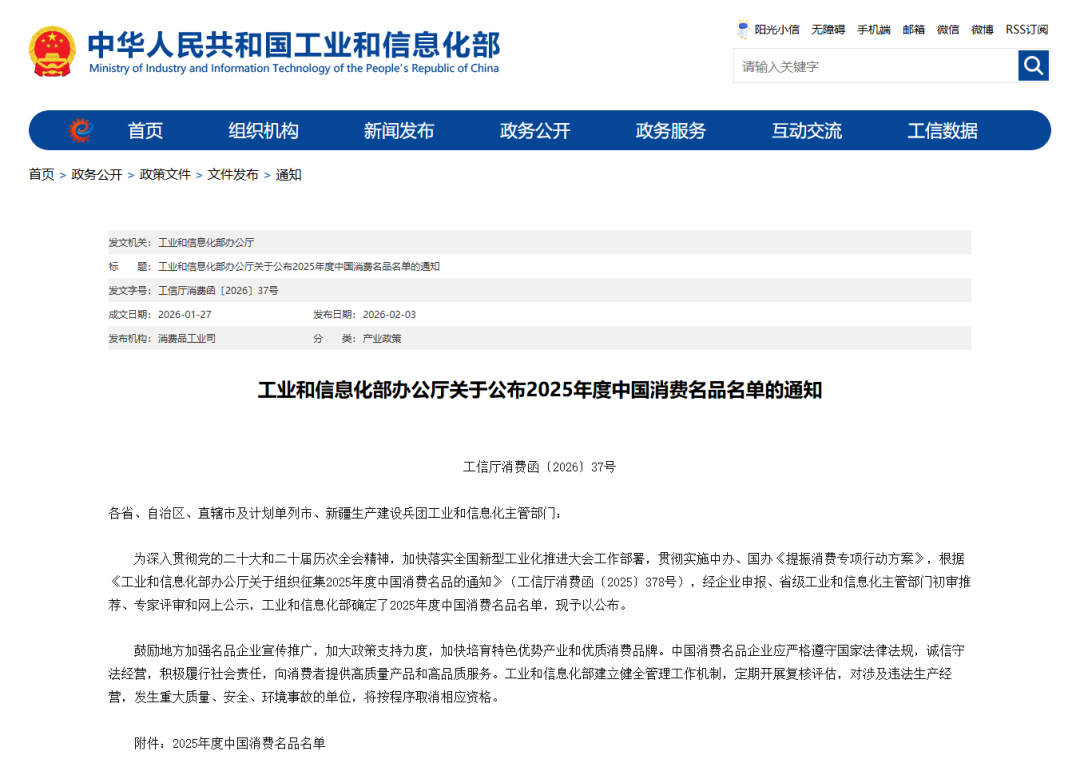Click 首页 in the blue navigation bar
The width and height of the screenshot is (1080, 767).
[145, 131]
